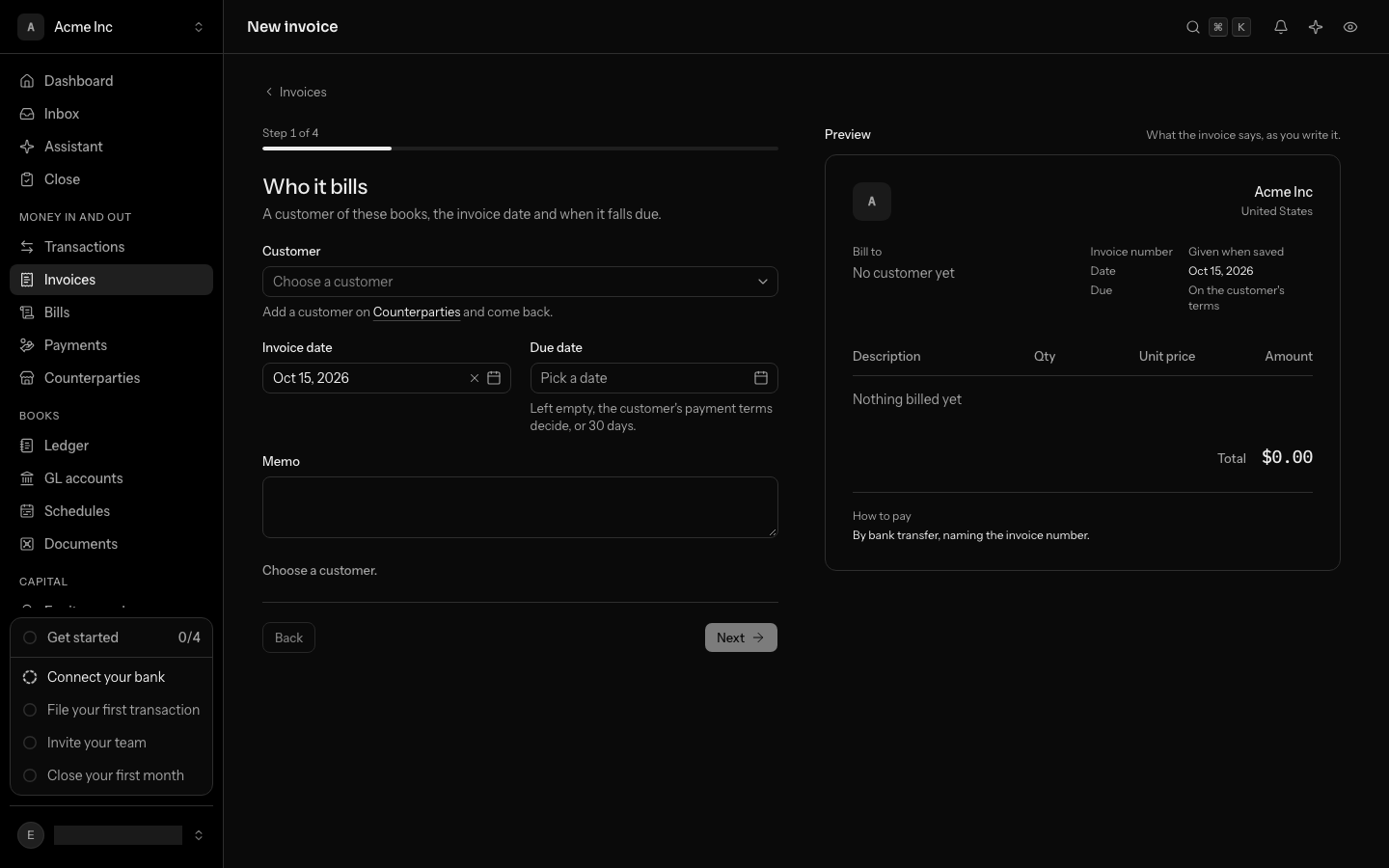Open the invoice date calendar icon
The height and width of the screenshot is (868, 1389).
[x=494, y=378]
